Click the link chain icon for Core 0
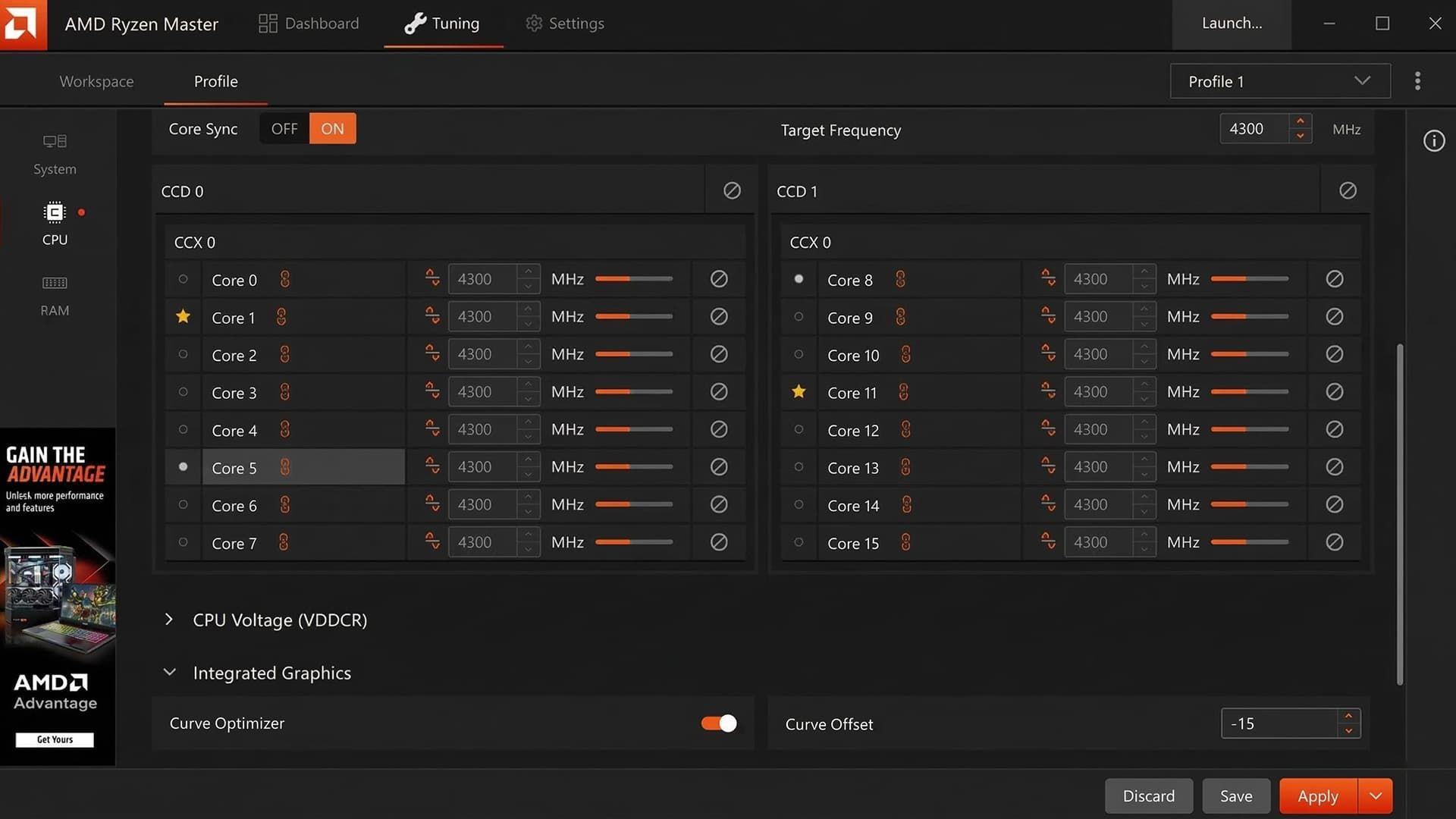Viewport: 1456px width, 819px height. tap(284, 279)
